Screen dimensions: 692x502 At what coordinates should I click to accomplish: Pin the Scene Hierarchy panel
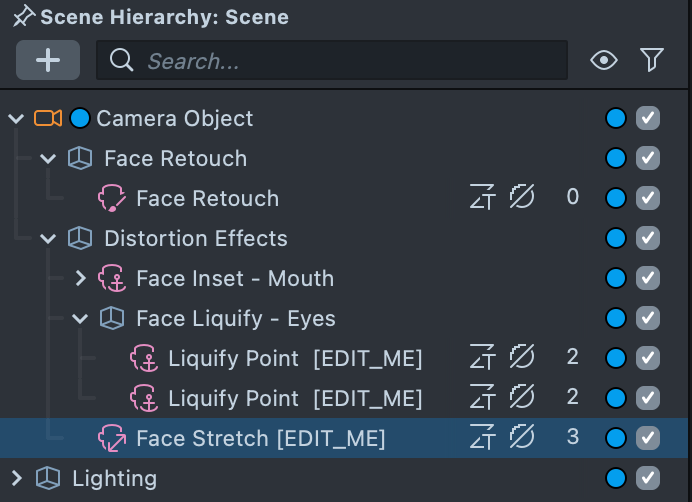(x=22, y=16)
